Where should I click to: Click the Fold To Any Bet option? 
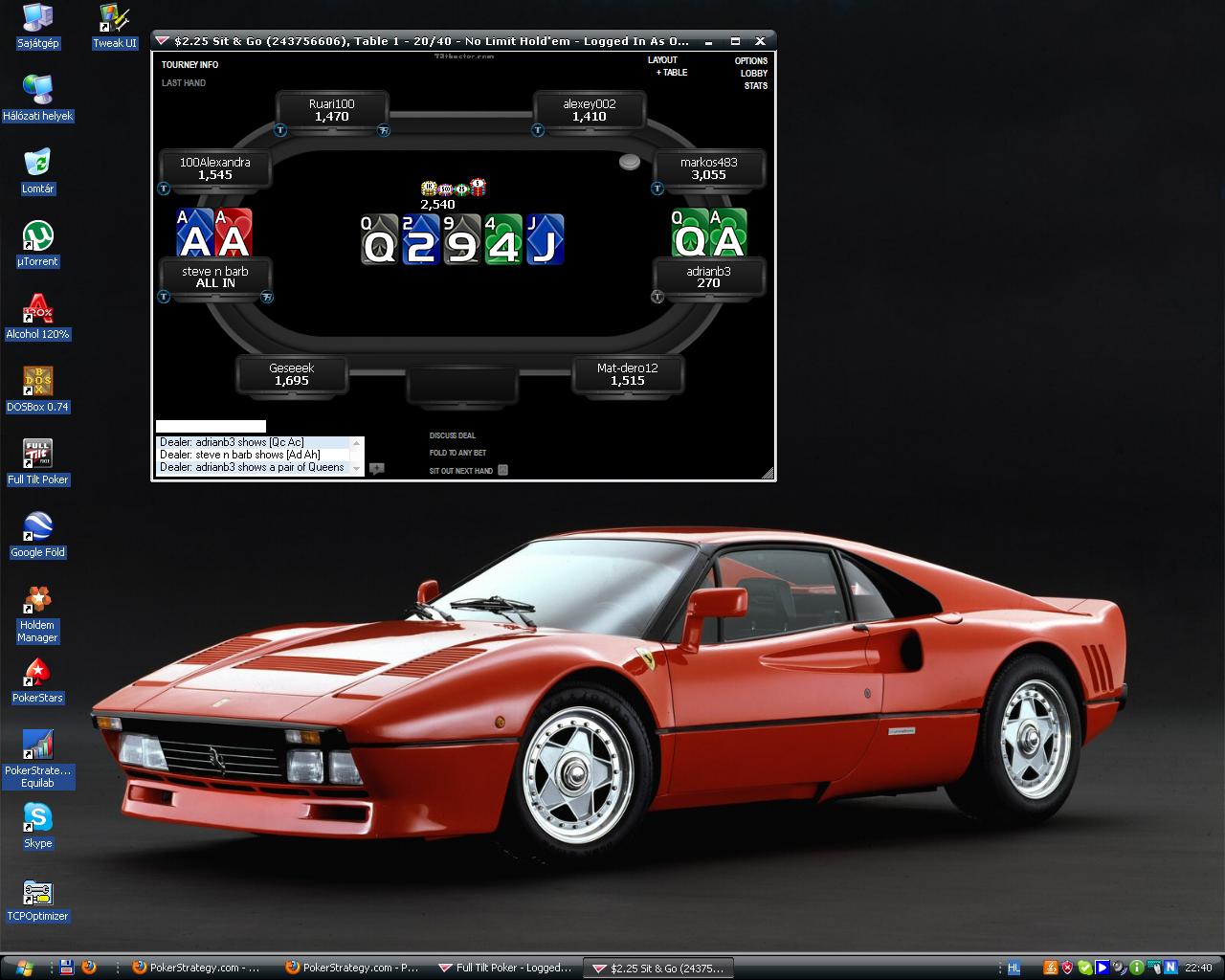coord(457,453)
